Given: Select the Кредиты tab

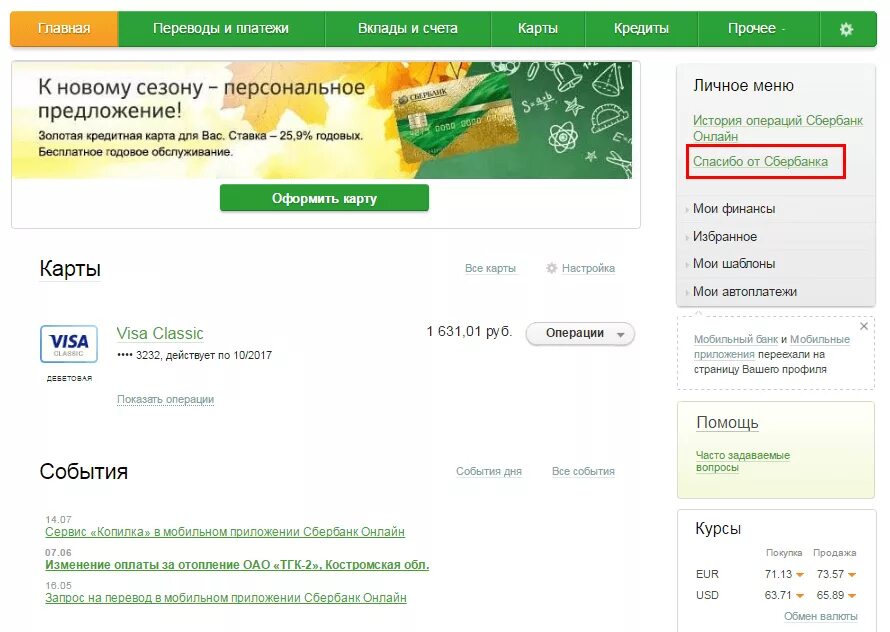Looking at the screenshot, I should [x=641, y=28].
